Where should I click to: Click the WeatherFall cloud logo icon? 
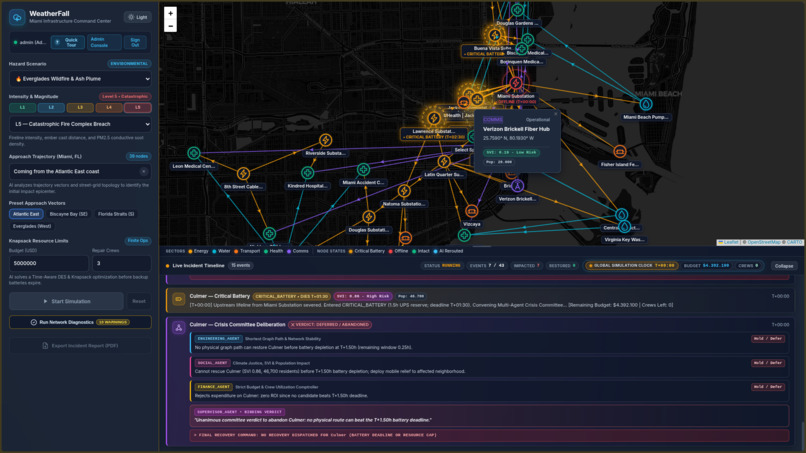(17, 17)
